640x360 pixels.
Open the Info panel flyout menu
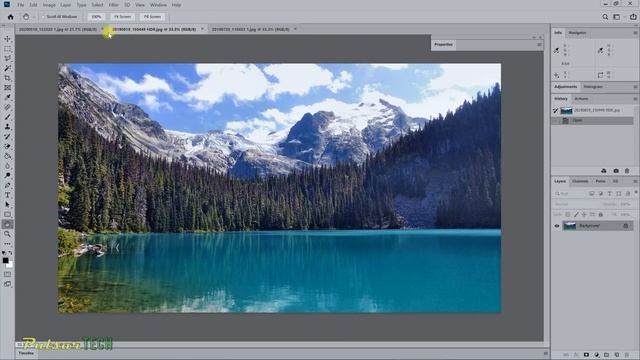tap(635, 33)
